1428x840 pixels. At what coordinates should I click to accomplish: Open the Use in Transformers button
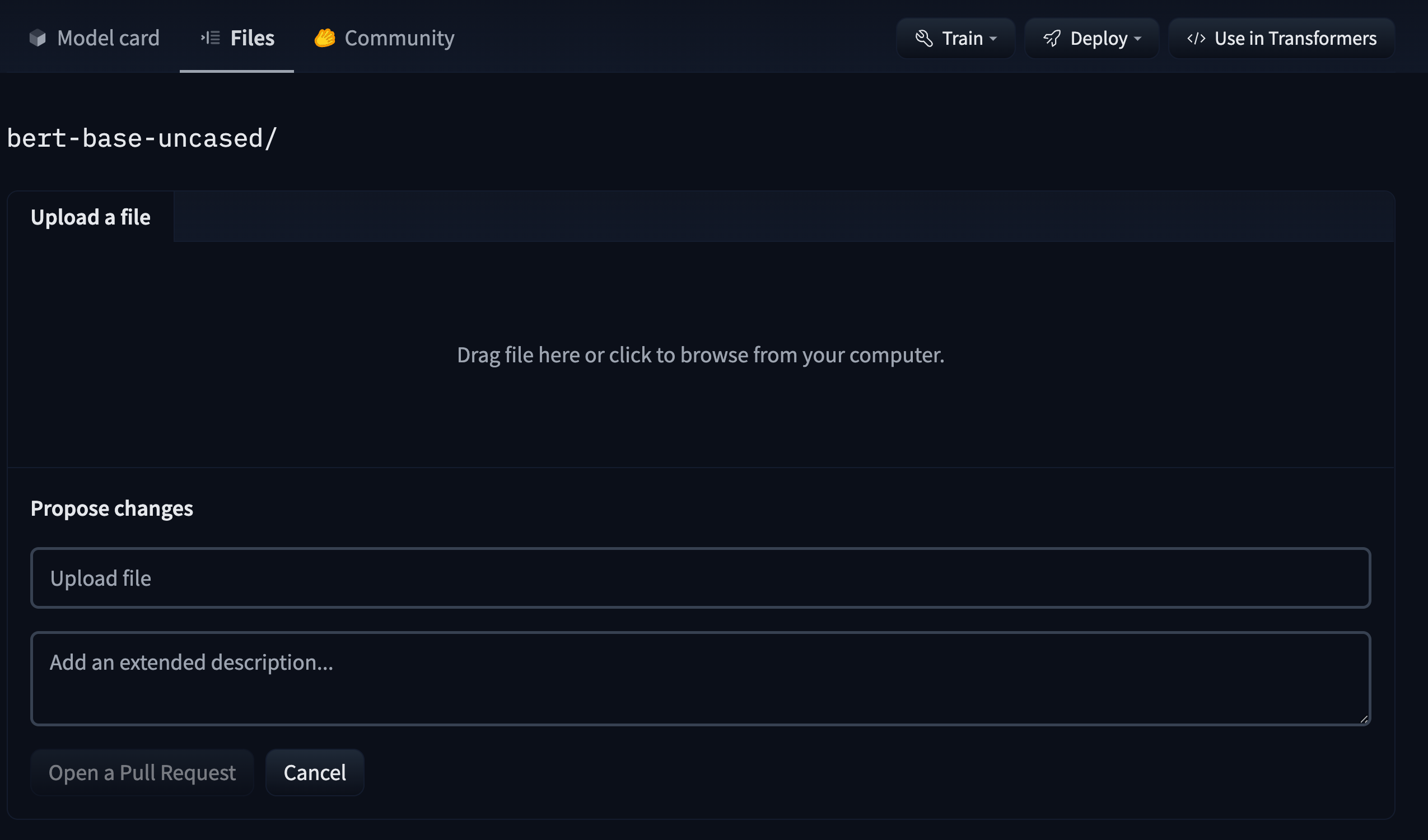coord(1282,39)
